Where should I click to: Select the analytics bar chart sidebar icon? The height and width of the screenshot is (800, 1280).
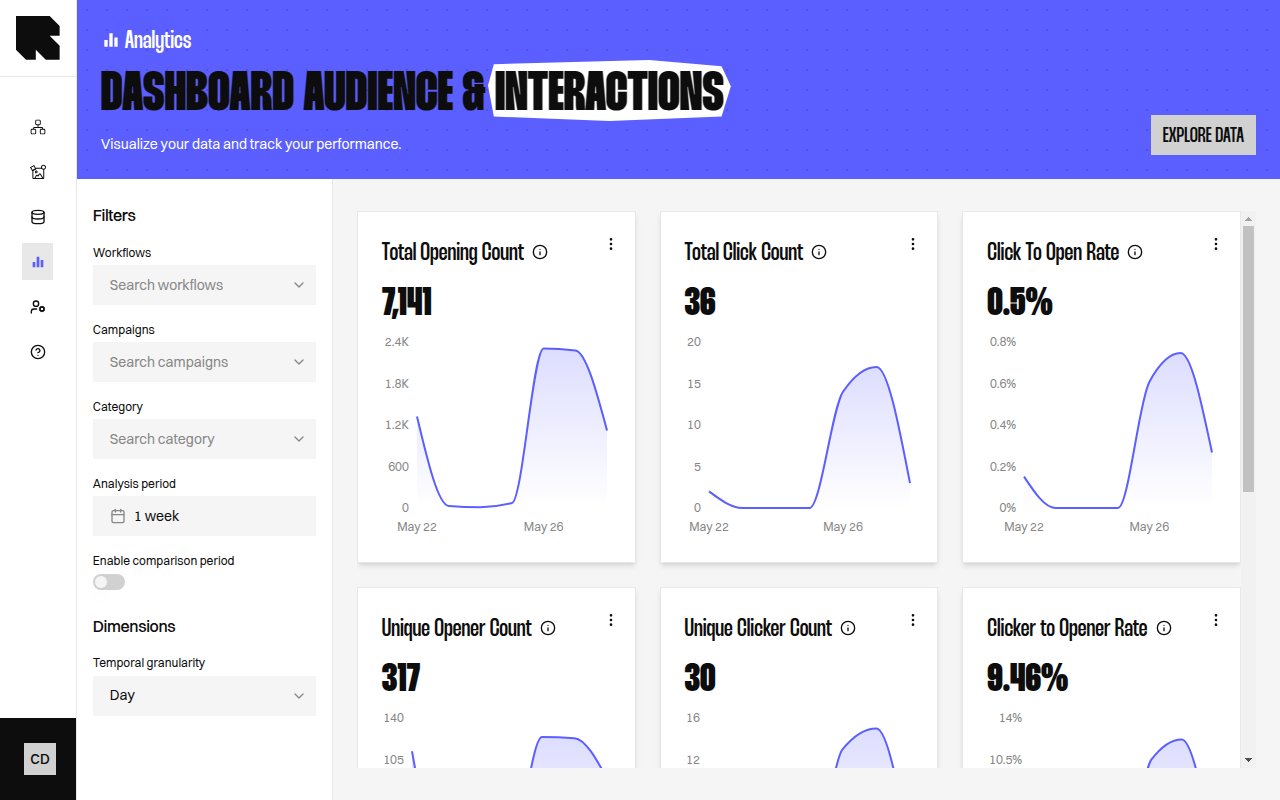(38, 261)
